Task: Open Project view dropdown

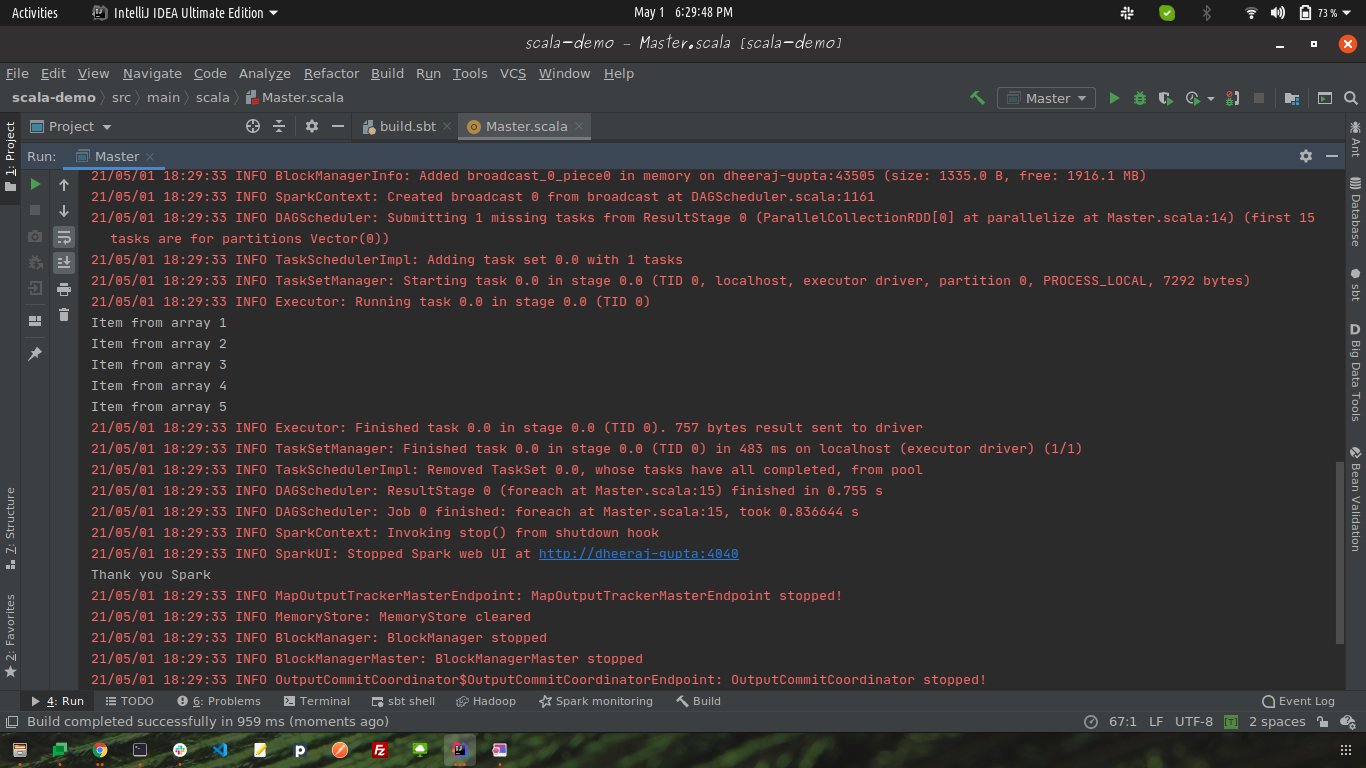Action: click(71, 126)
